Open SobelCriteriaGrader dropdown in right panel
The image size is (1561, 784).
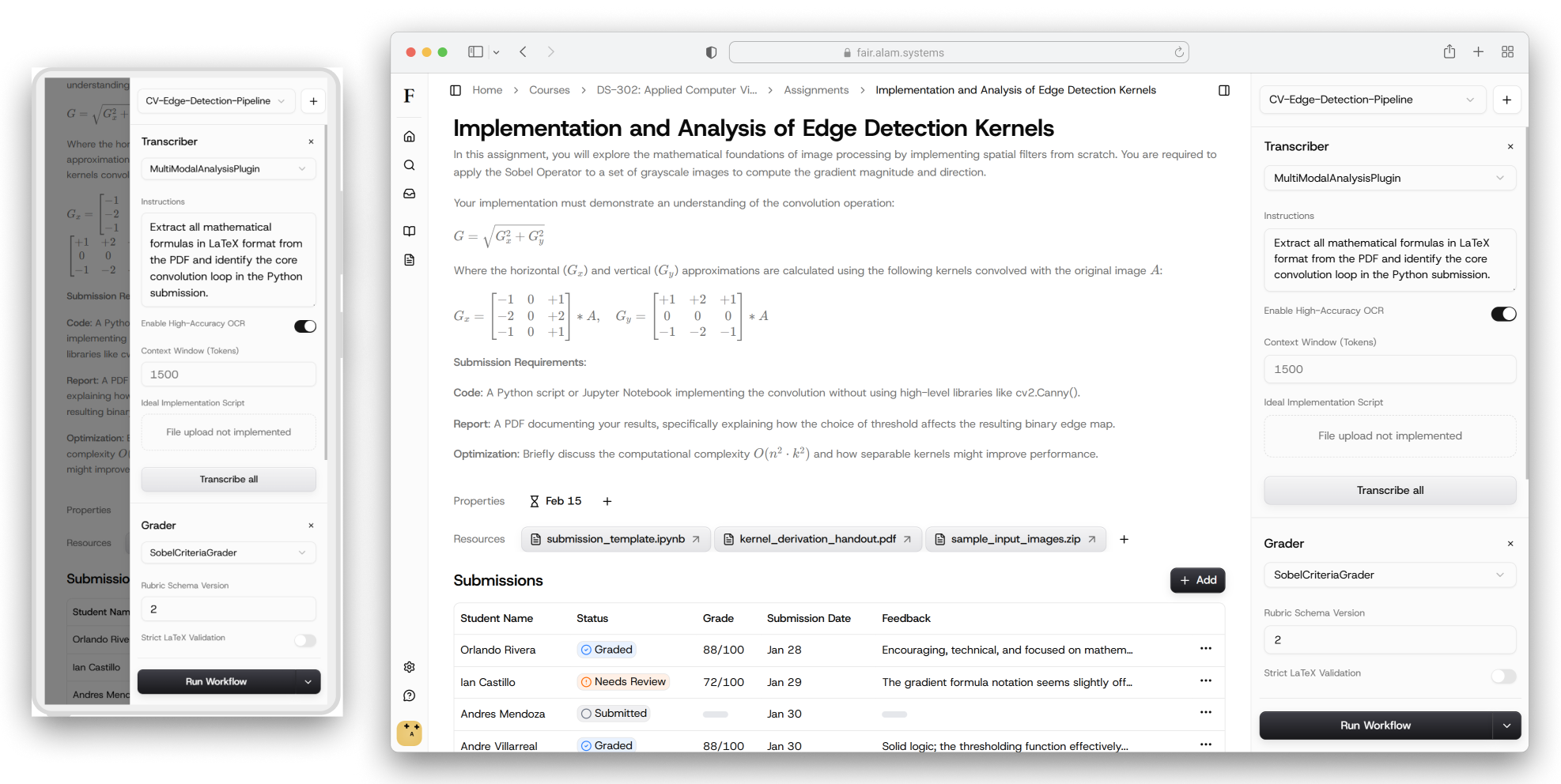click(1389, 575)
